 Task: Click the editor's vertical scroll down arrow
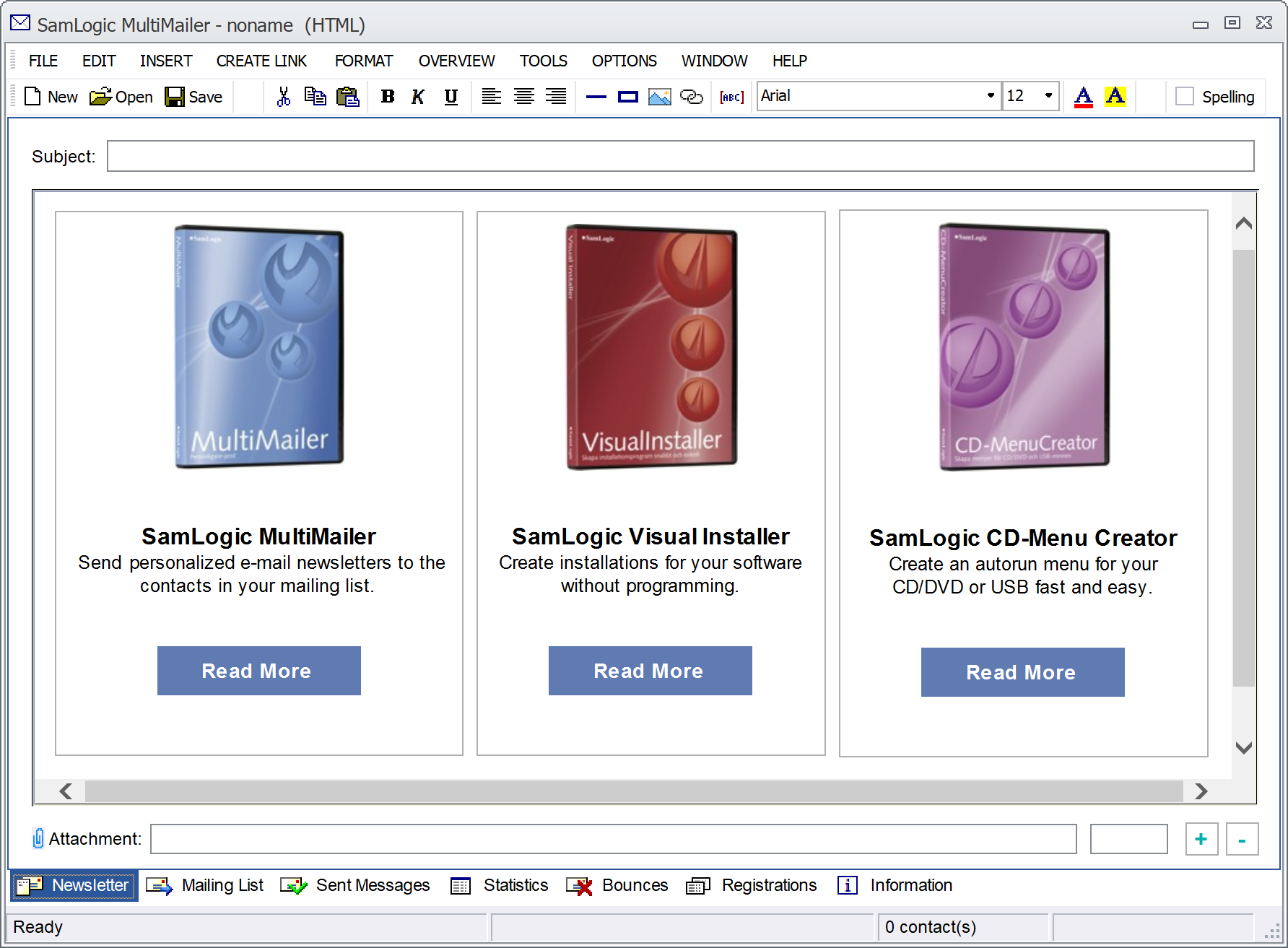pos(1243,747)
